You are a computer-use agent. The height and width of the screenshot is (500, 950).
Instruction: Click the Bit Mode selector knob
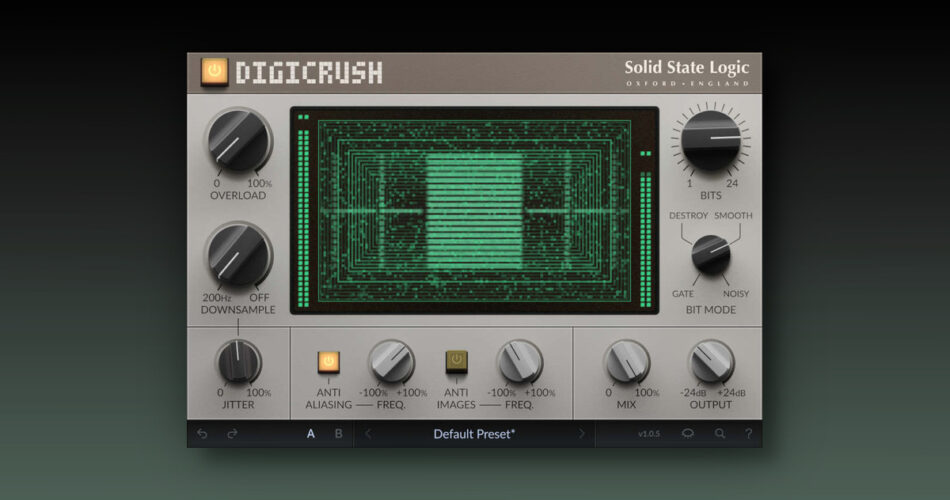[x=710, y=253]
